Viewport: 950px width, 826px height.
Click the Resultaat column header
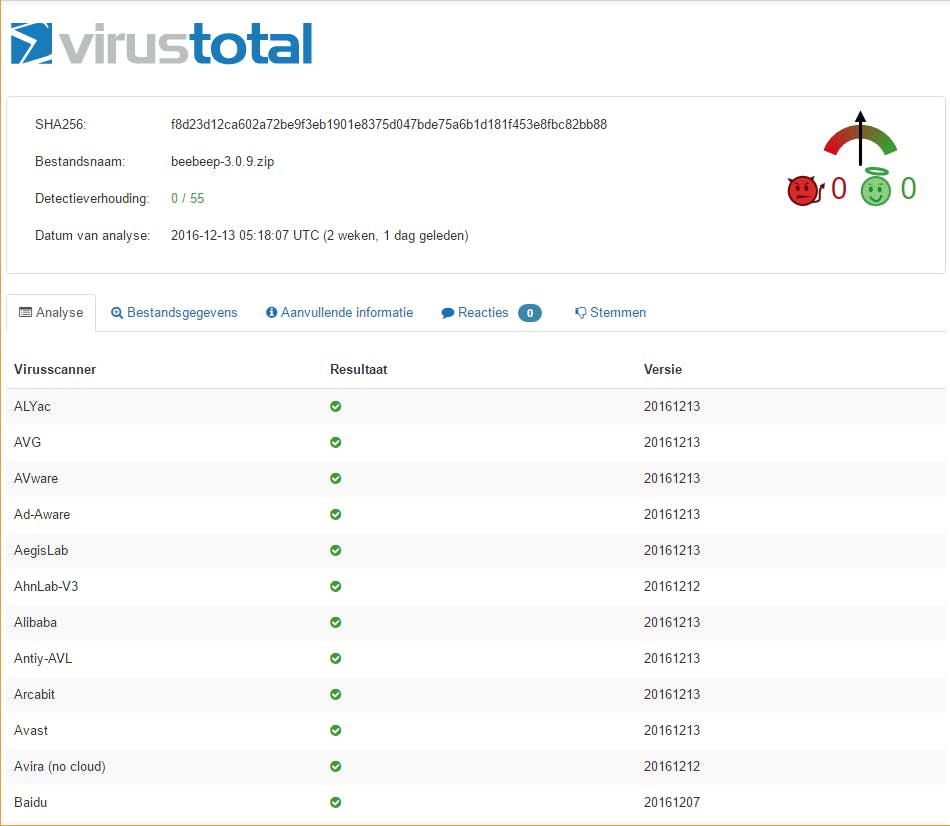click(359, 370)
